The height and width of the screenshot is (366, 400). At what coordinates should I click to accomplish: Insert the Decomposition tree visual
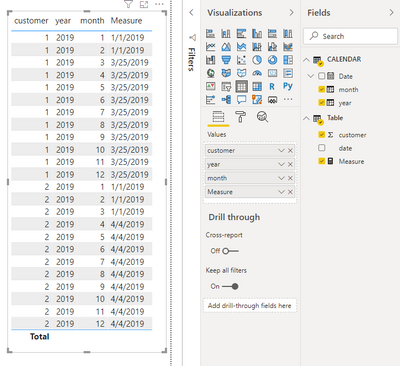coord(226,99)
